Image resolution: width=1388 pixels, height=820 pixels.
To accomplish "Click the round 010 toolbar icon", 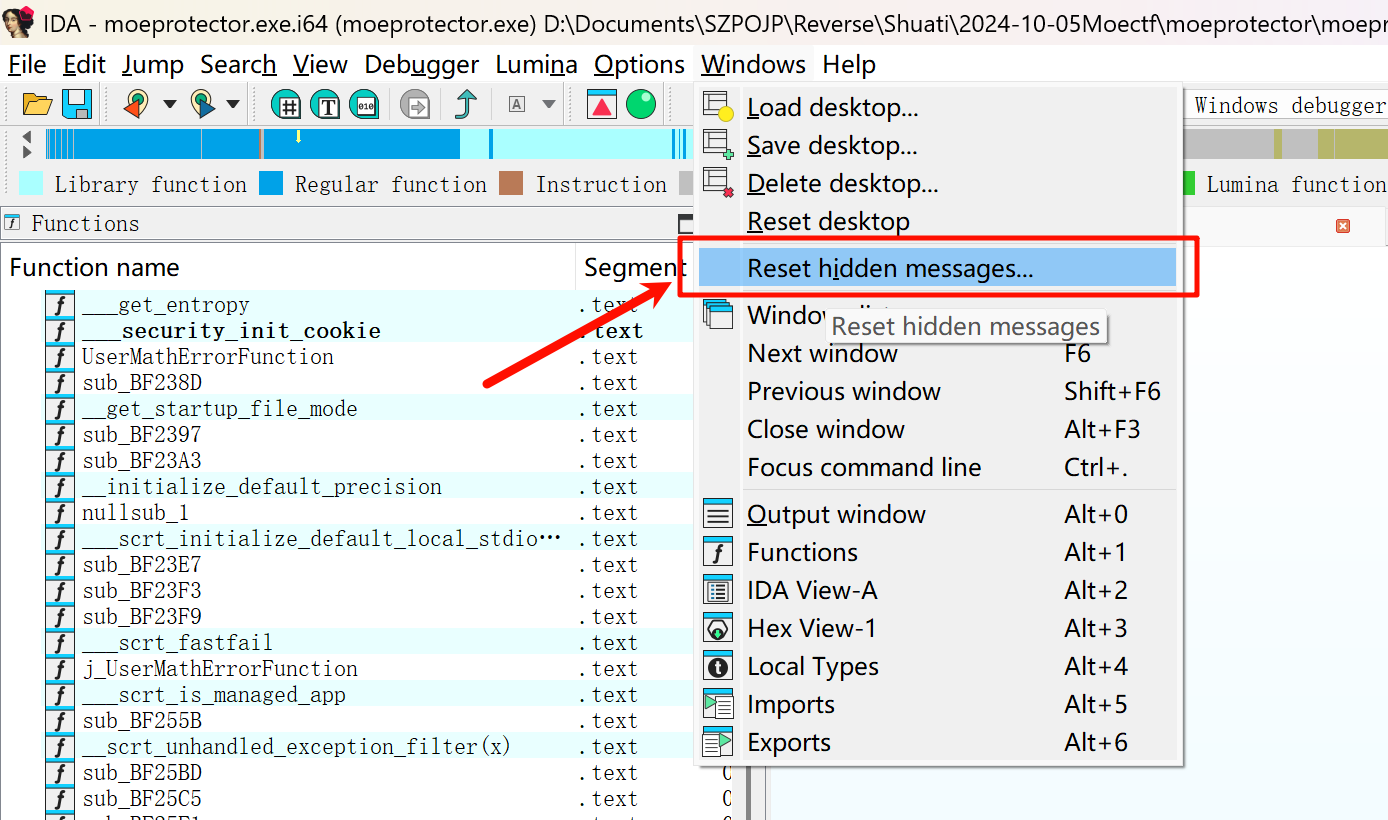I will tap(364, 104).
